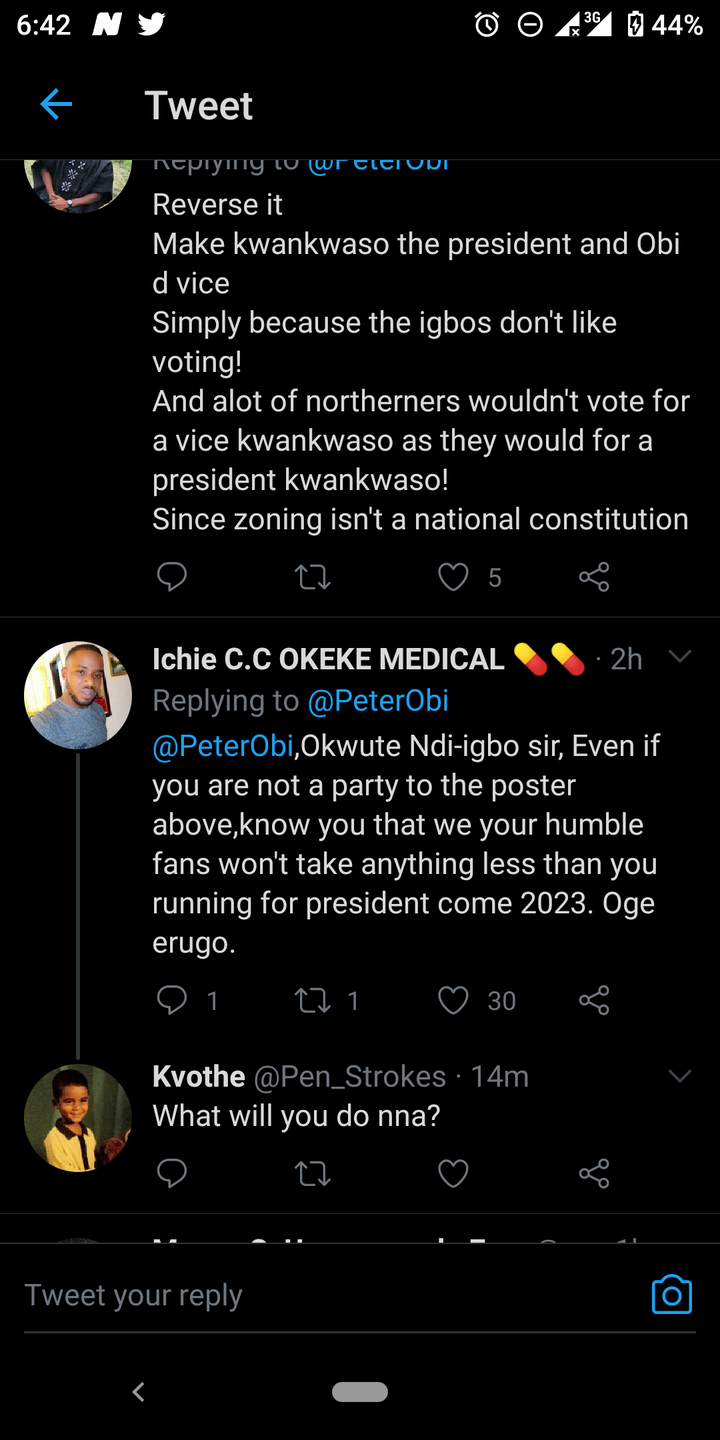The image size is (720, 1440).
Task: Expand options chevron on Ichie's tweet
Action: pos(680,657)
